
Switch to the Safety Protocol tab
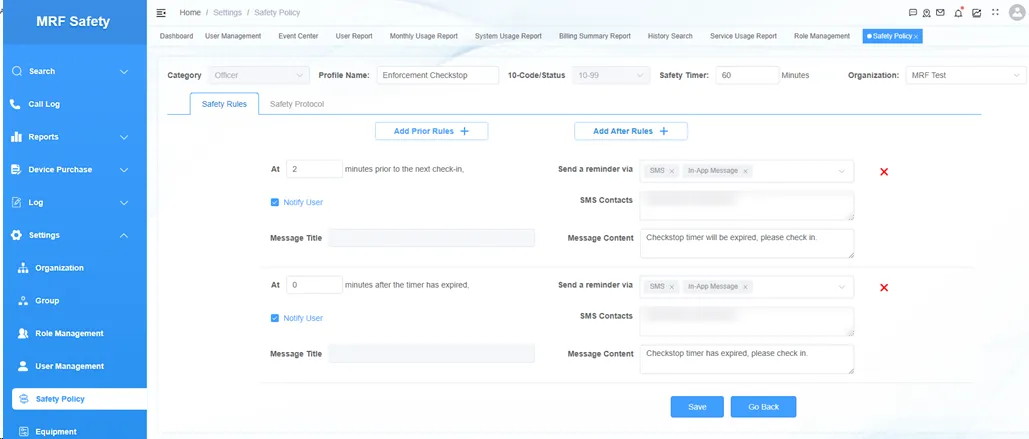click(297, 104)
